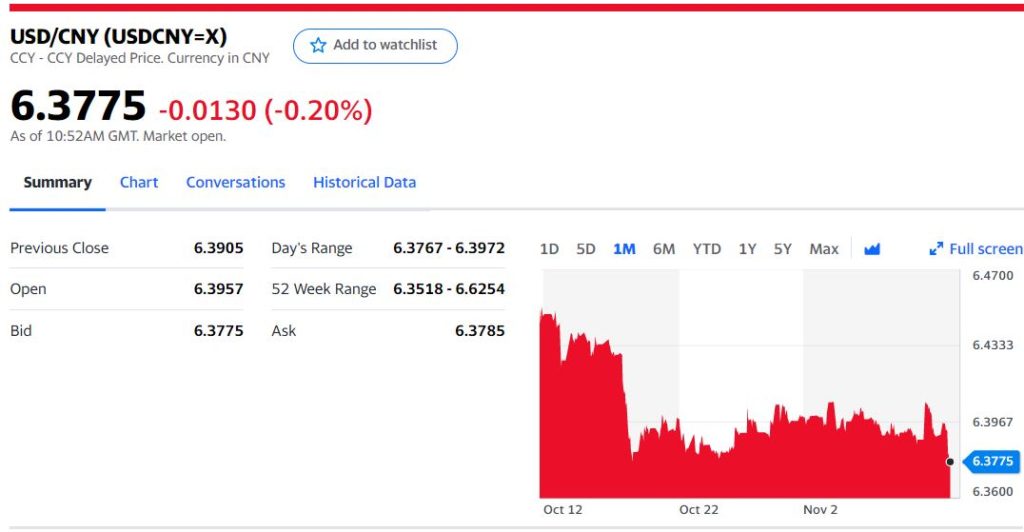Switch chart type with mountain chart icon
The height and width of the screenshot is (532, 1024).
pos(872,249)
